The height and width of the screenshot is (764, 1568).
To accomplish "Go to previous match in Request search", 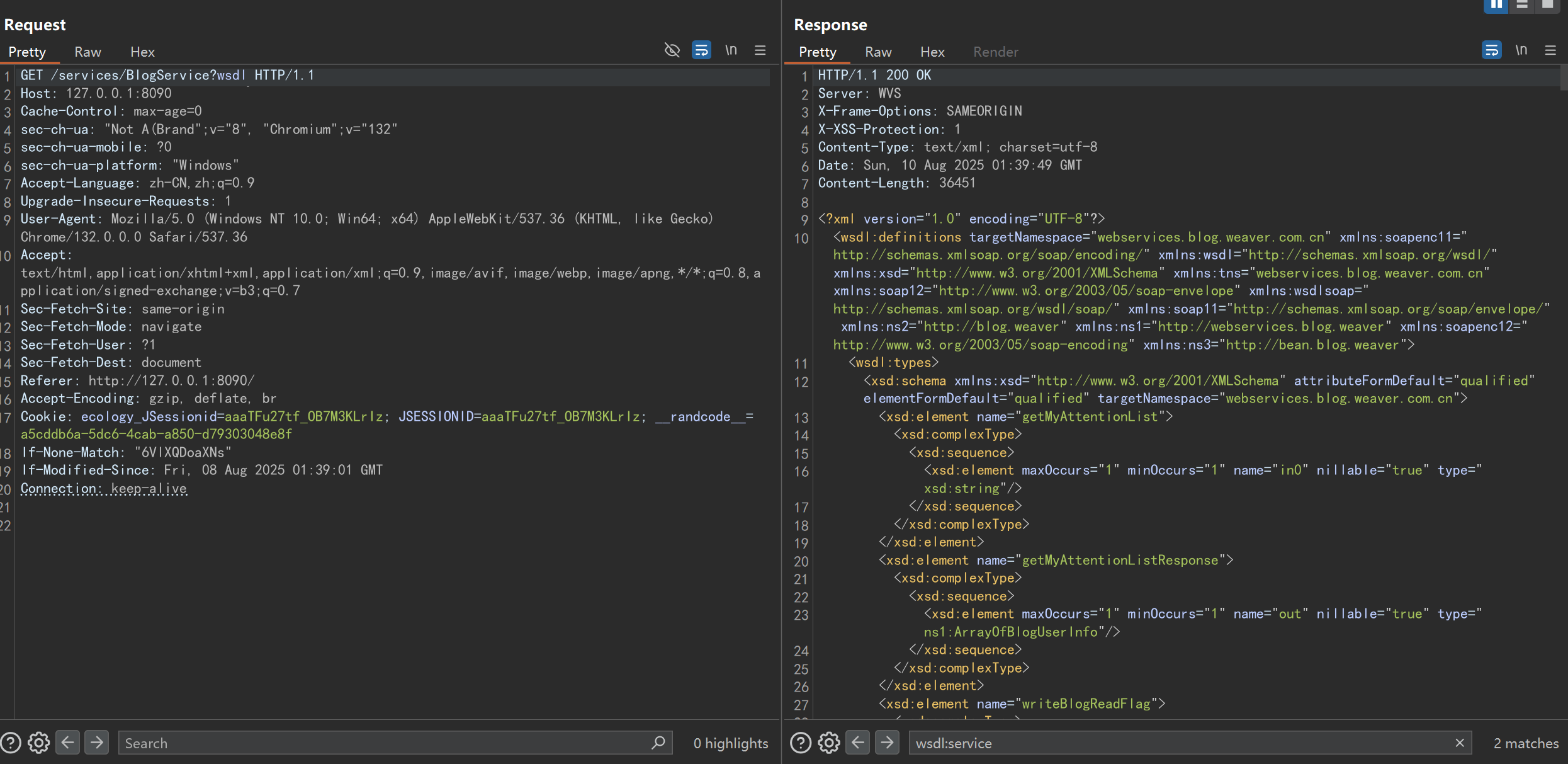I will [68, 742].
